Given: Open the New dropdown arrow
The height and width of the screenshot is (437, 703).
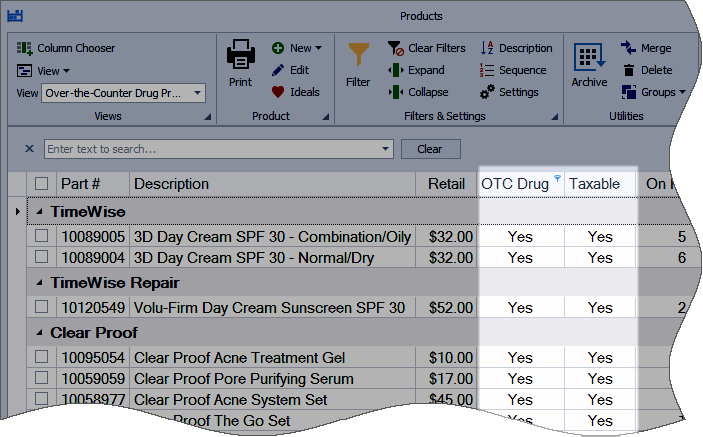Looking at the screenshot, I should click(318, 48).
